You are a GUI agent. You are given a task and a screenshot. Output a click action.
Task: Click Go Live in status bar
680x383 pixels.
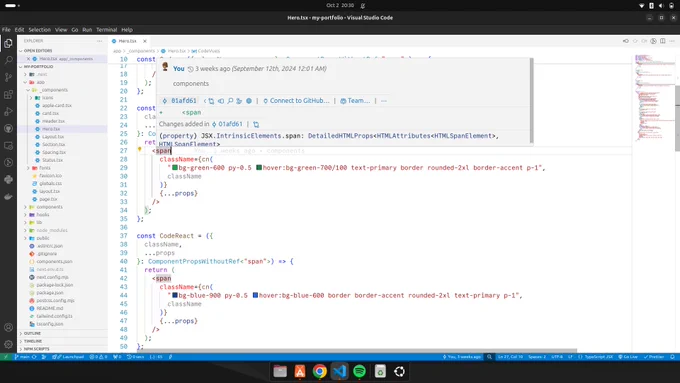[x=627, y=357]
